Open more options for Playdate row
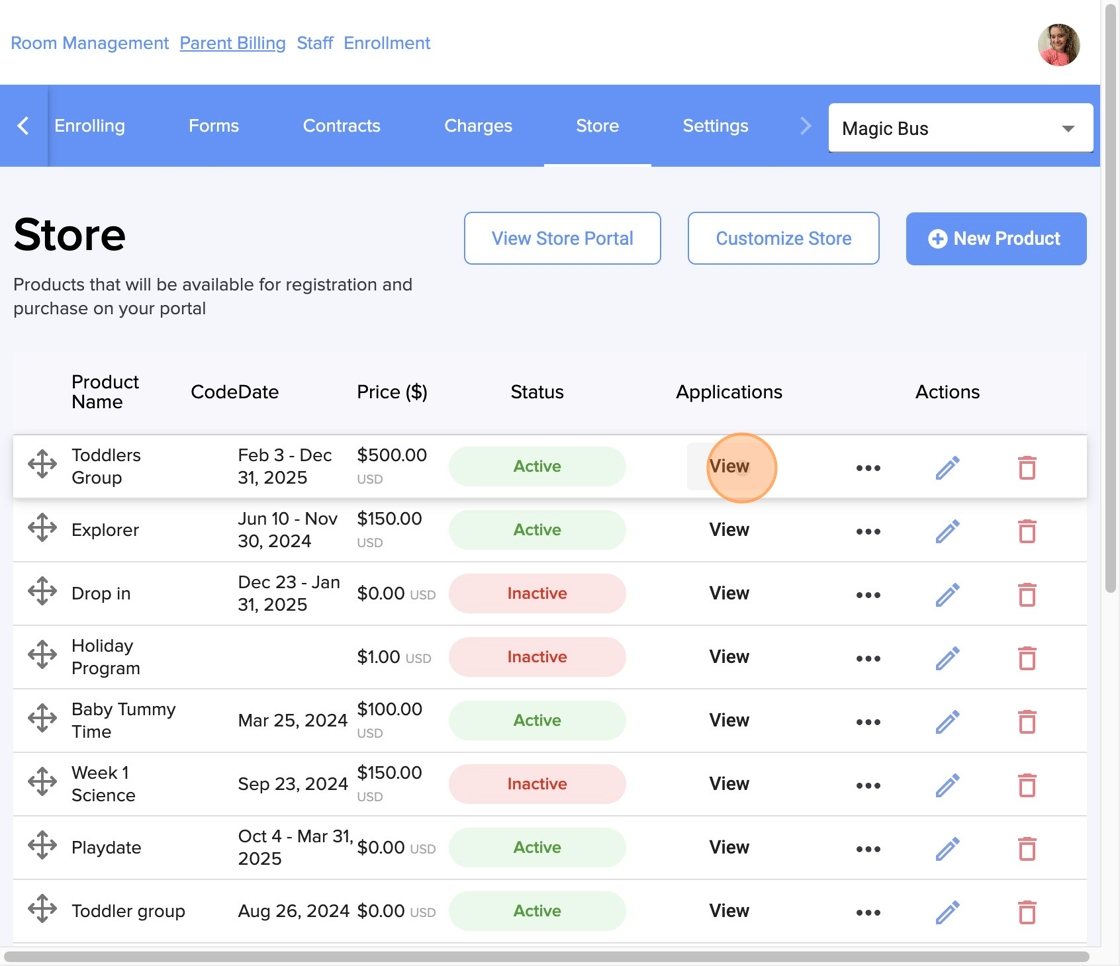The width and height of the screenshot is (1120, 966). click(868, 850)
